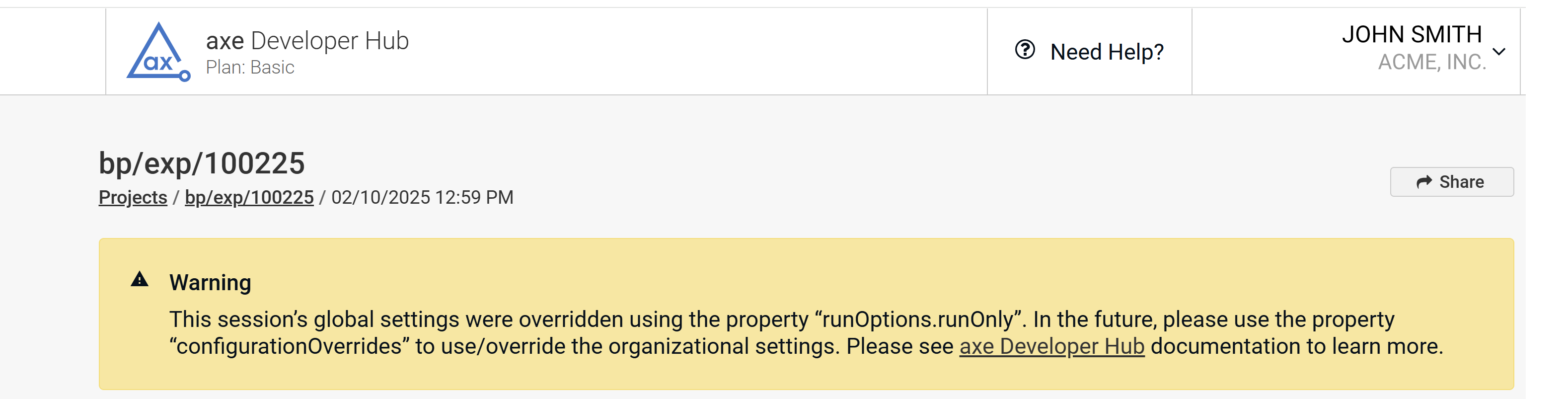
Task: Go to Projects via breadcrumb
Action: pos(133,197)
